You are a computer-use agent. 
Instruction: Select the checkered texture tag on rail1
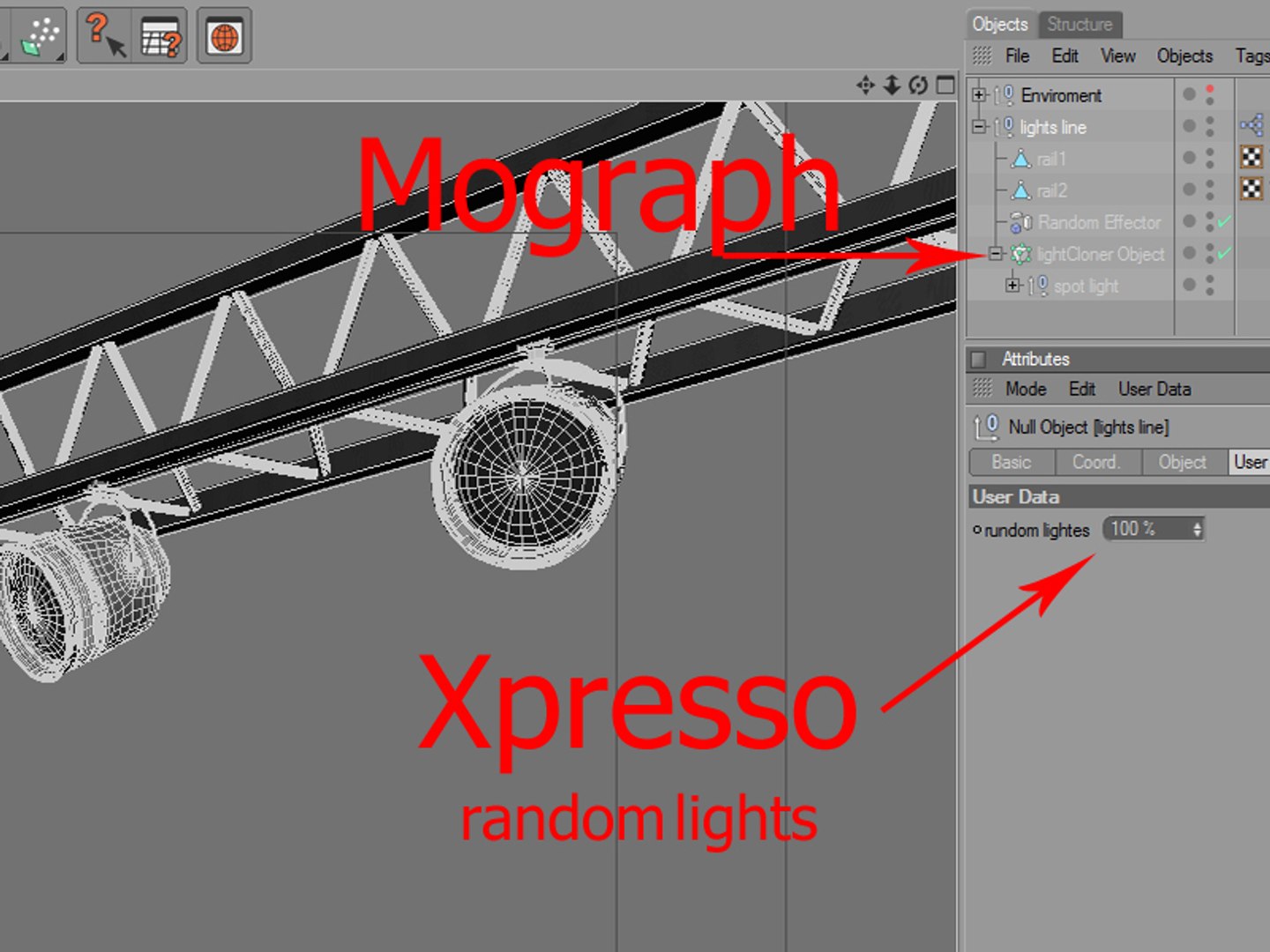[1251, 158]
